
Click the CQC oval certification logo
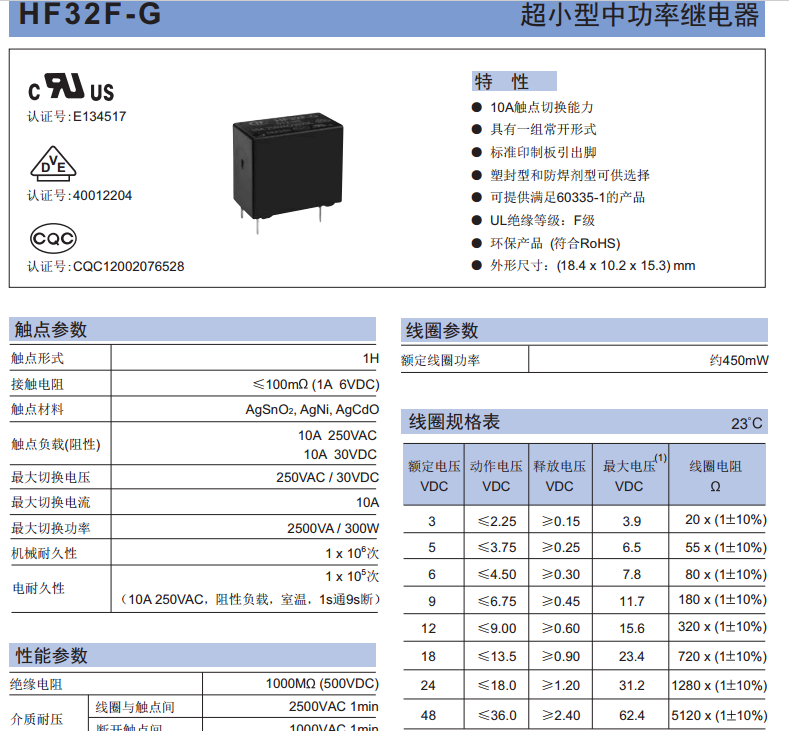coord(53,238)
